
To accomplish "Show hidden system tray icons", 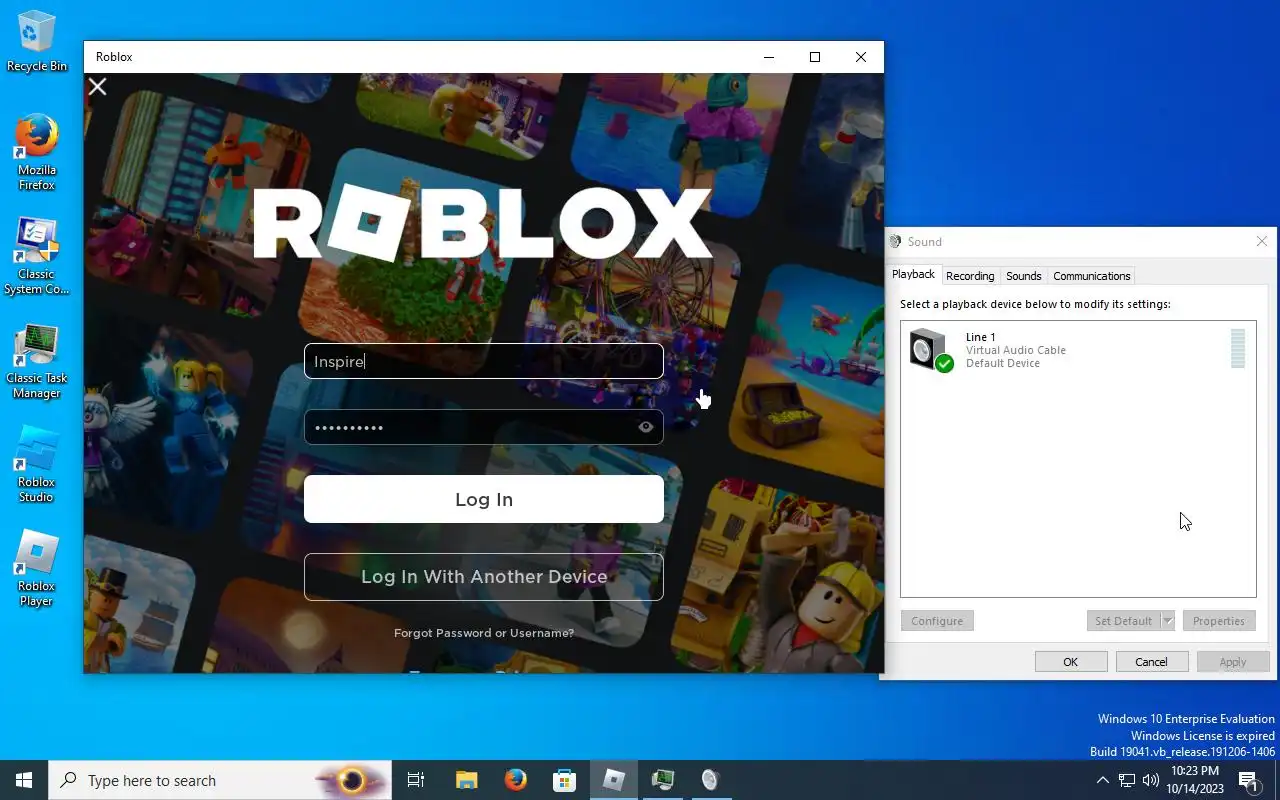I will pyautogui.click(x=1103, y=780).
